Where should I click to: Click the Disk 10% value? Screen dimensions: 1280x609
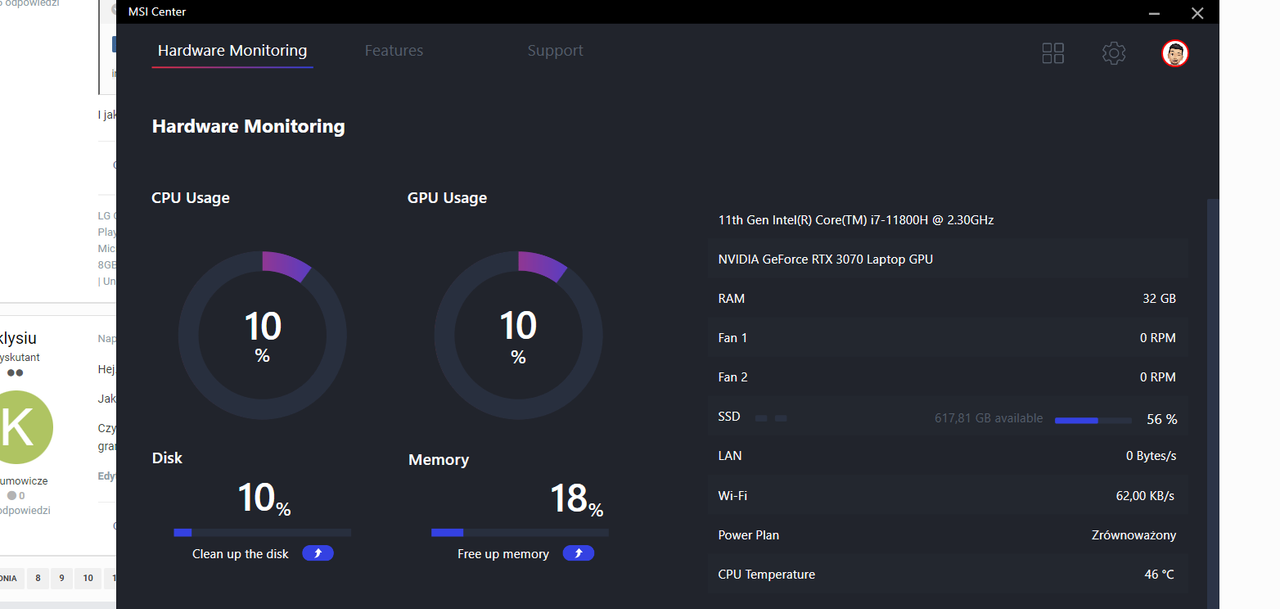[264, 497]
